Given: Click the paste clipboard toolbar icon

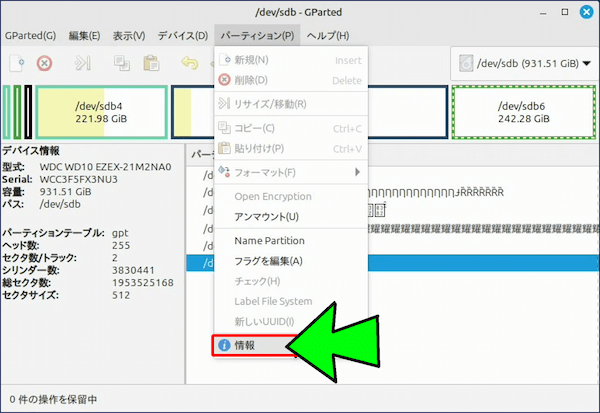Looking at the screenshot, I should point(151,64).
